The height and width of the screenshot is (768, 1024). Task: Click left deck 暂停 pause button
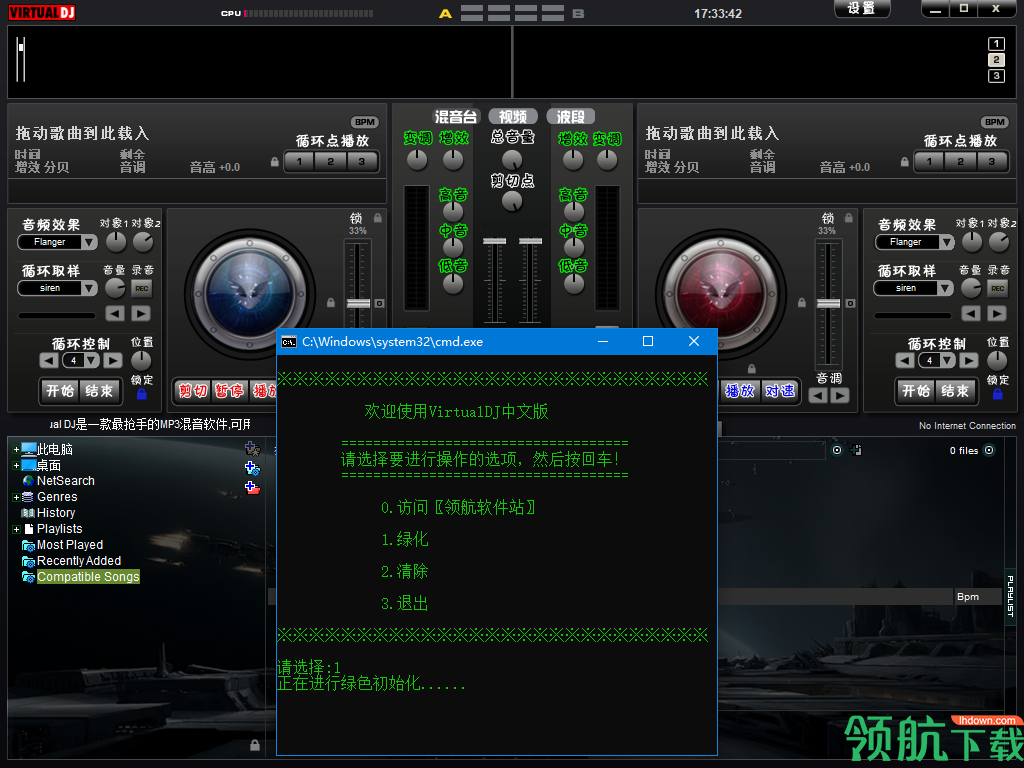tap(229, 391)
